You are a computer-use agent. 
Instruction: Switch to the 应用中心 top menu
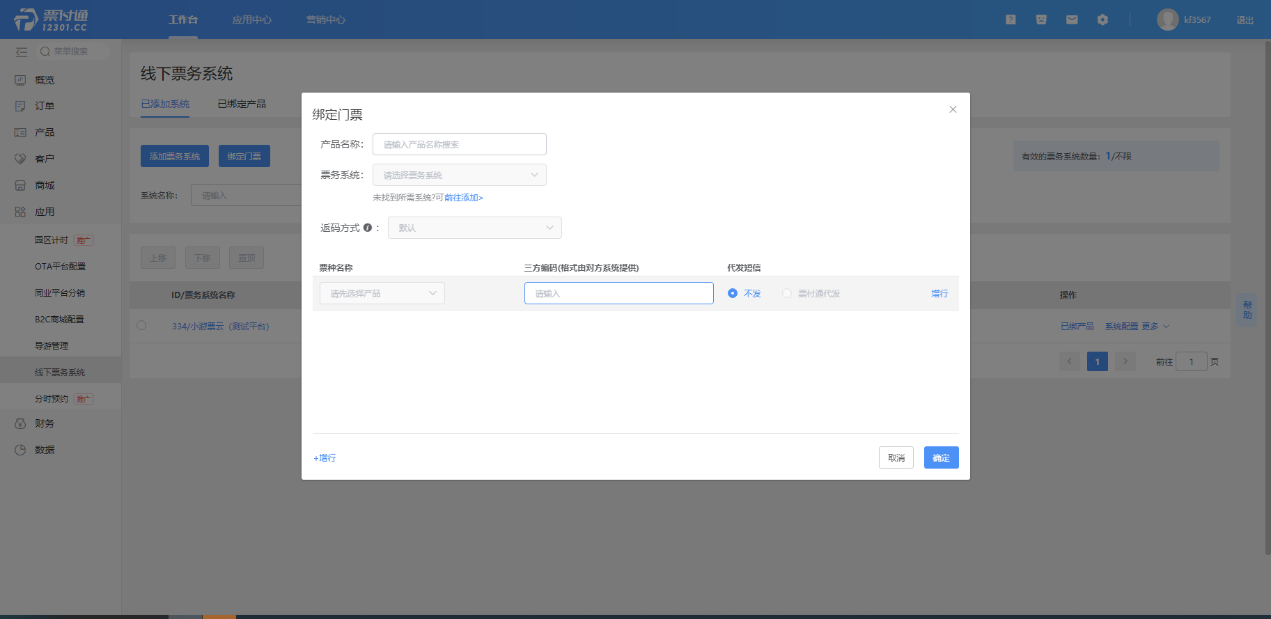pos(251,20)
